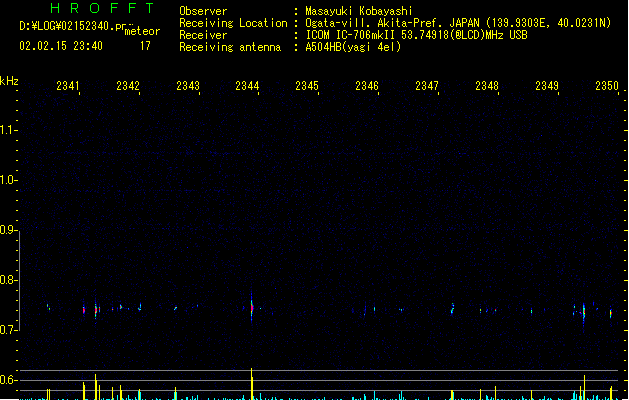
Task: Click the kHz axis unit label
Action: (9, 81)
